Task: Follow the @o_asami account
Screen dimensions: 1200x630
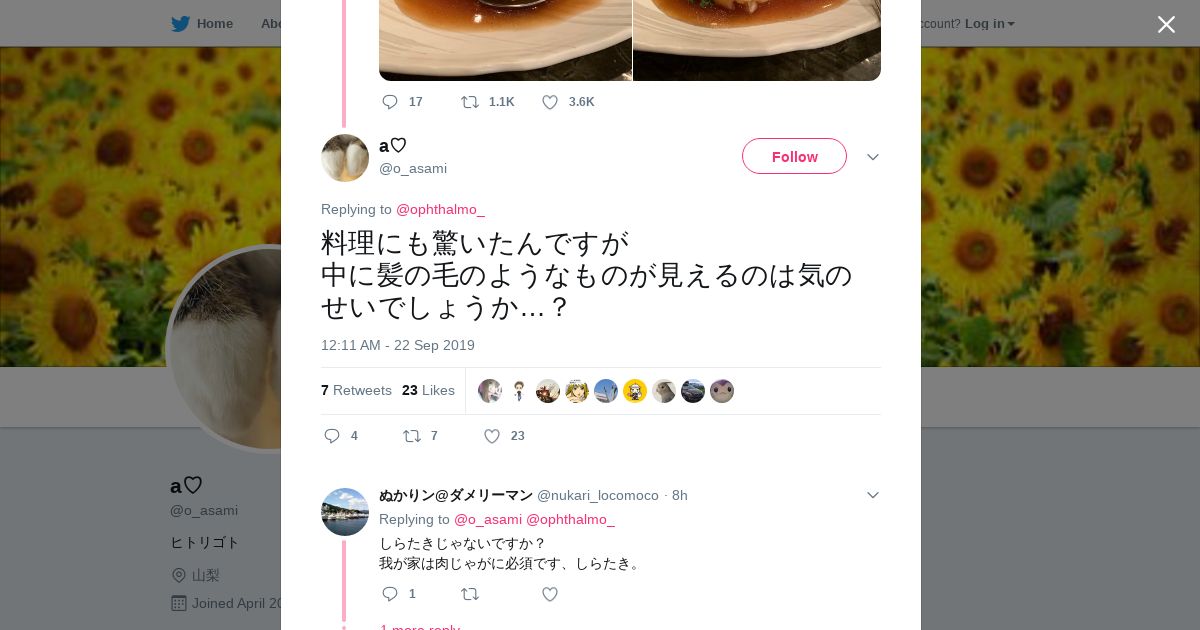Action: [794, 157]
